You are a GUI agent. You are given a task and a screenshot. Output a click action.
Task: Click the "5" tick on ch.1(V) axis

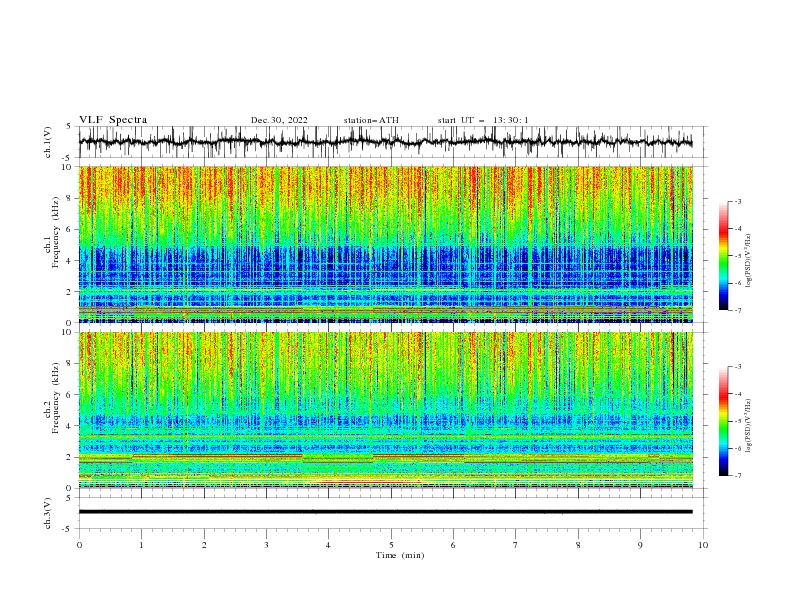click(69, 127)
